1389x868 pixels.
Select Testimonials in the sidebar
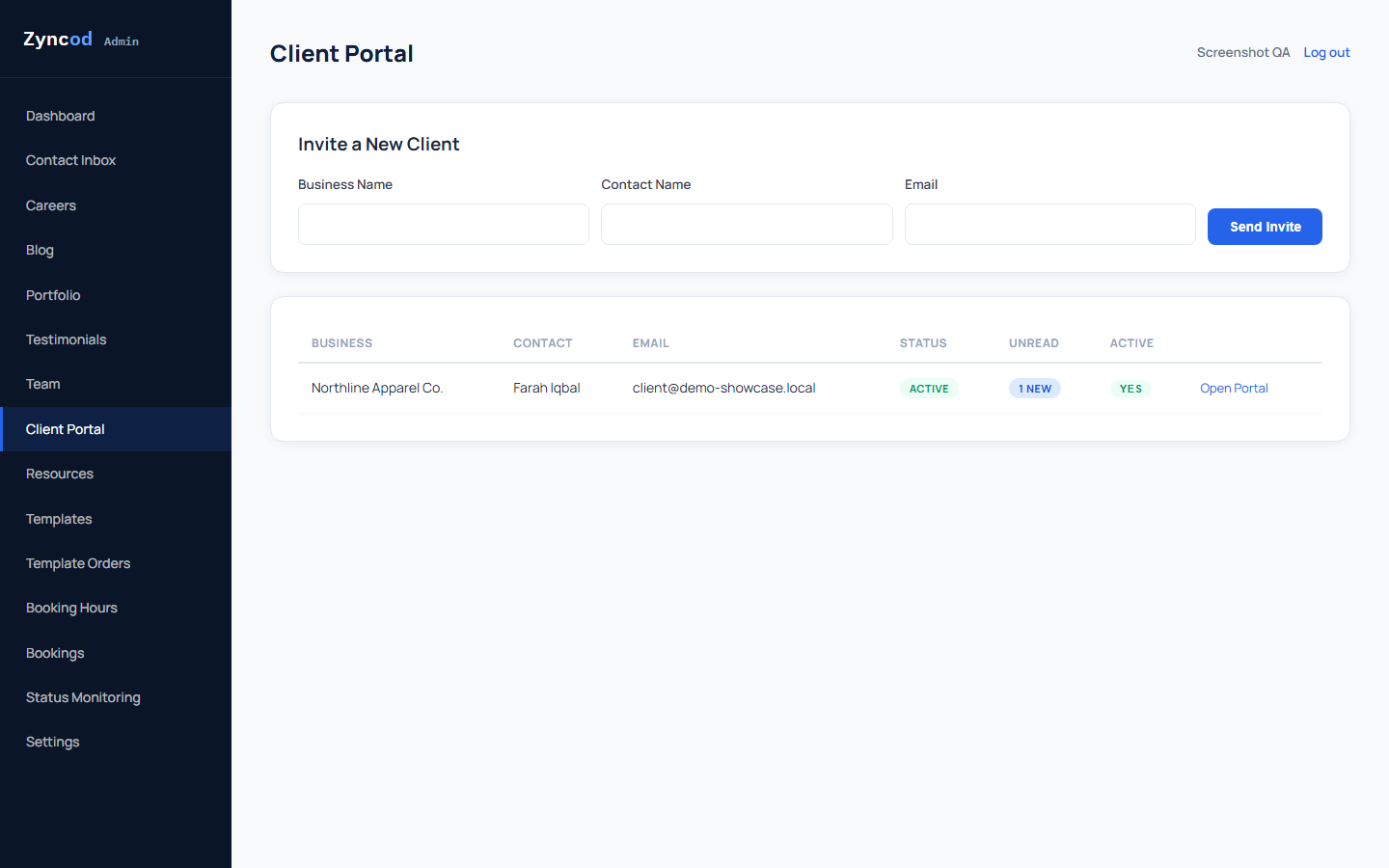(x=116, y=339)
